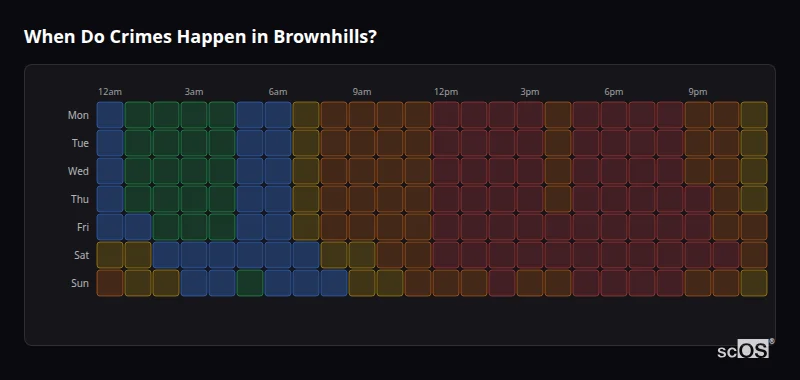The width and height of the screenshot is (800, 380).
Task: Select the Sunday 2pm red cell
Action: 502,283
